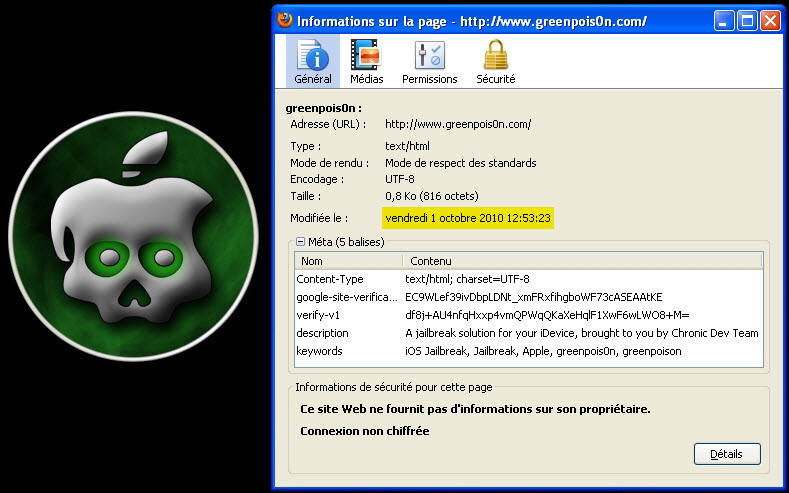
Task: Select the Content-Type meta row
Action: (x=529, y=279)
